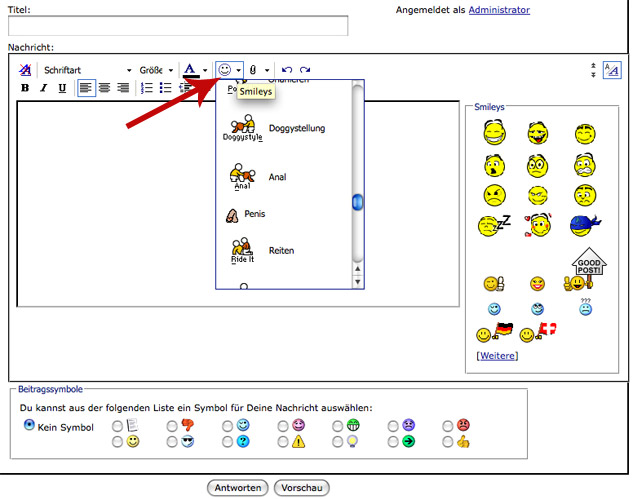Viewport: 633px width, 500px height.
Task: Click the undo arrow in toolbar
Action: tap(287, 70)
